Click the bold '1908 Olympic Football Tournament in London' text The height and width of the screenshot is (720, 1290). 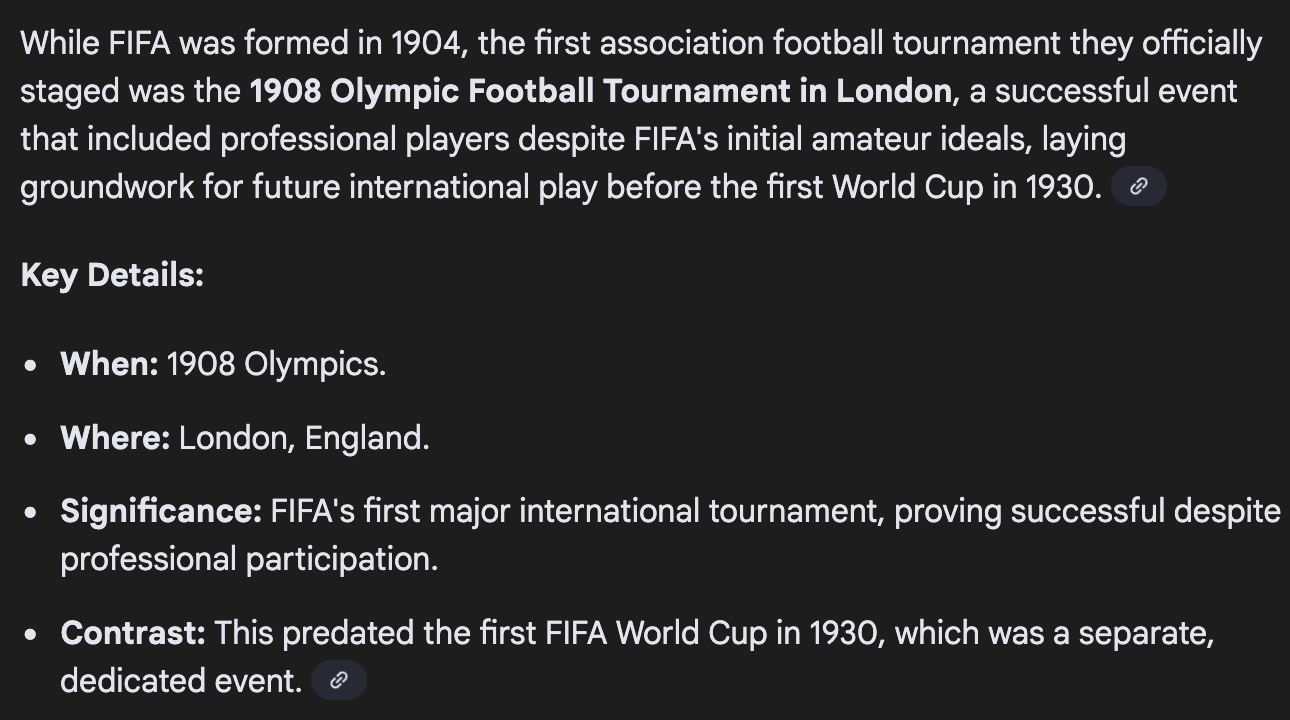coord(600,91)
